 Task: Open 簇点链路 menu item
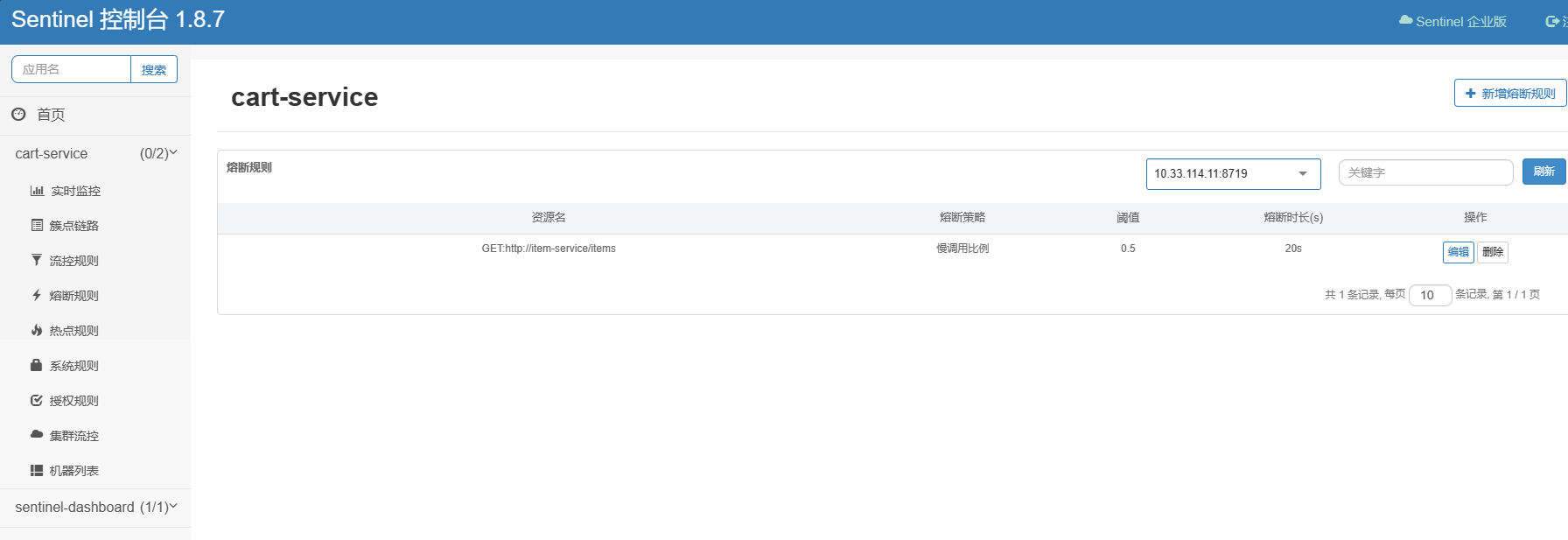(74, 226)
